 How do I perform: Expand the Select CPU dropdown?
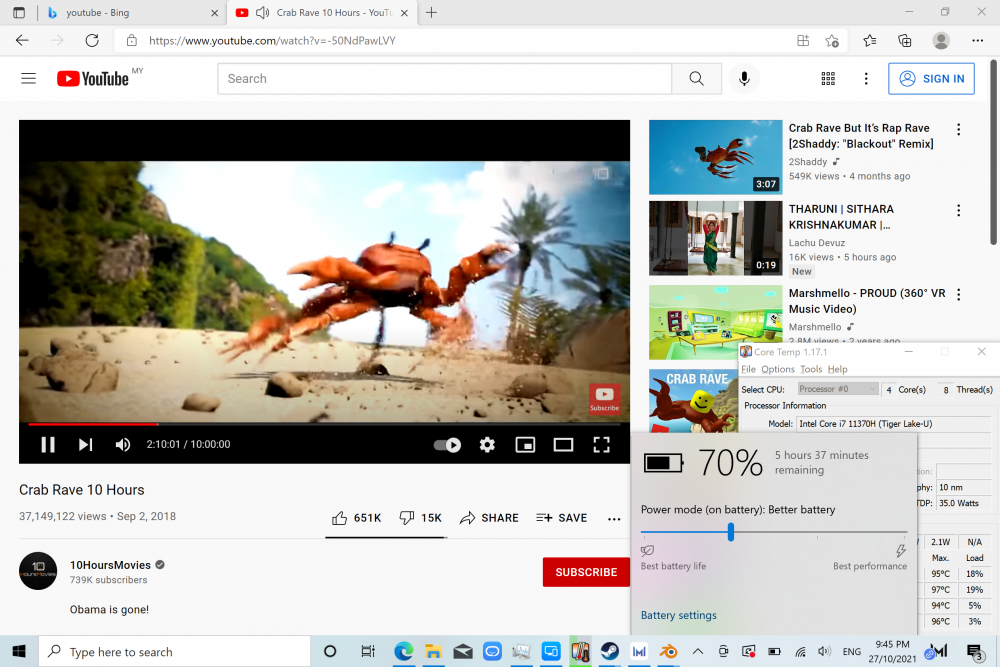[x=839, y=389]
